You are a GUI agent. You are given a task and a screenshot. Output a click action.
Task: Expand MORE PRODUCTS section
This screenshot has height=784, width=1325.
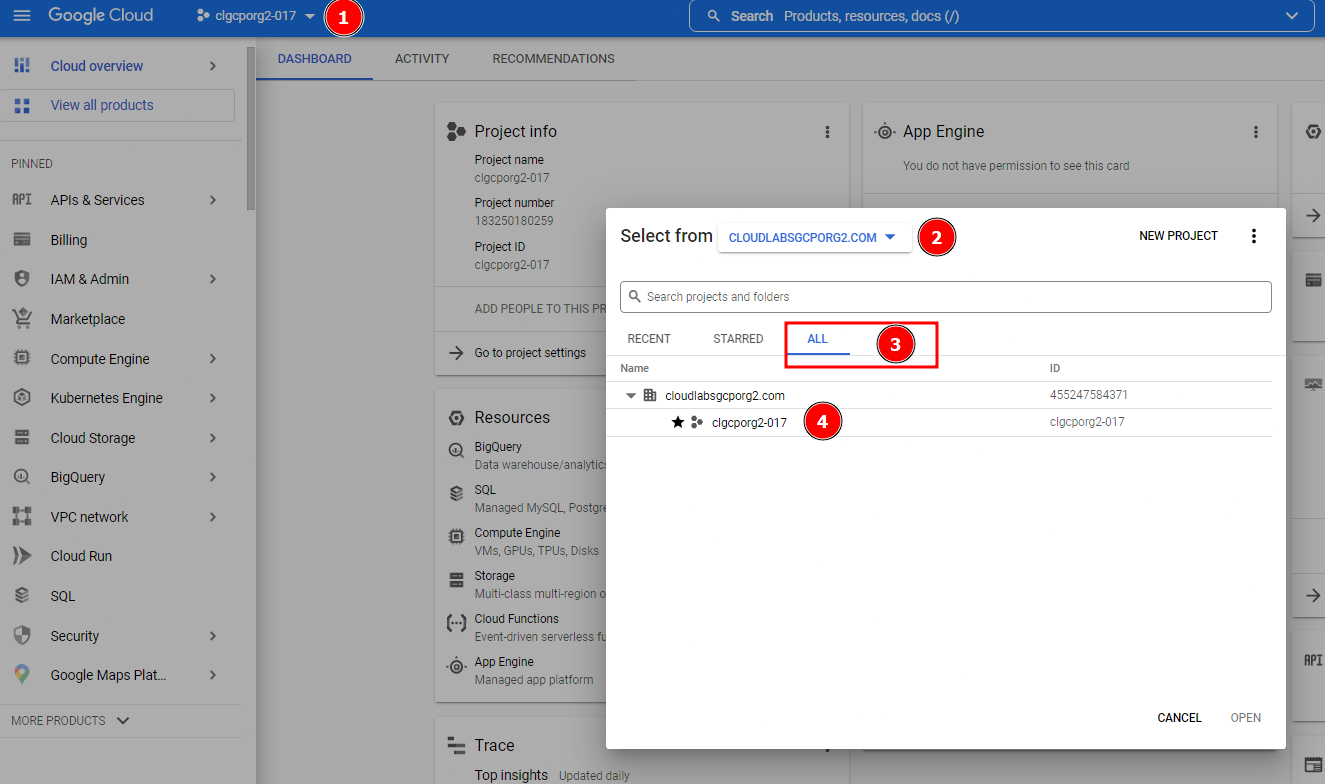coord(70,720)
